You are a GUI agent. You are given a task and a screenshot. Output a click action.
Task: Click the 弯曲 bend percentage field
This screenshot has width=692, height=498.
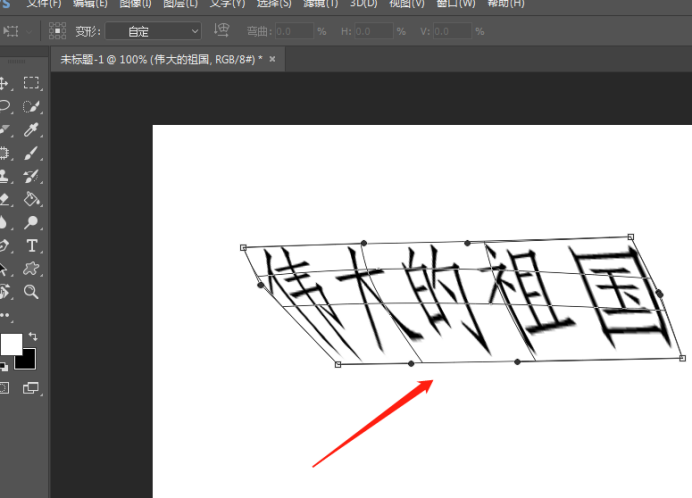(x=294, y=31)
